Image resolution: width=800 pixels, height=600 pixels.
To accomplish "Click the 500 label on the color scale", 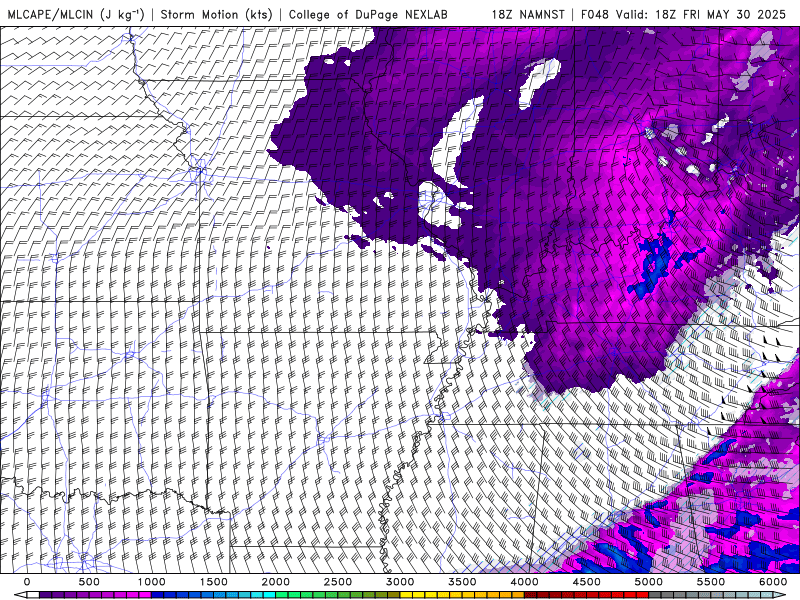I will tap(89, 582).
